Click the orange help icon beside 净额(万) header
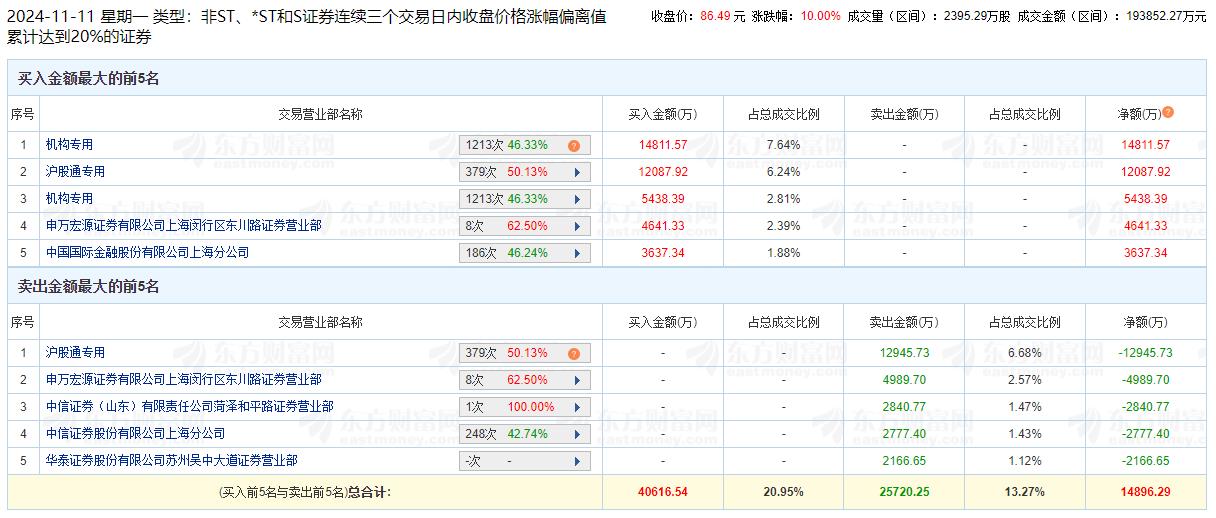The image size is (1216, 518). click(1168, 113)
